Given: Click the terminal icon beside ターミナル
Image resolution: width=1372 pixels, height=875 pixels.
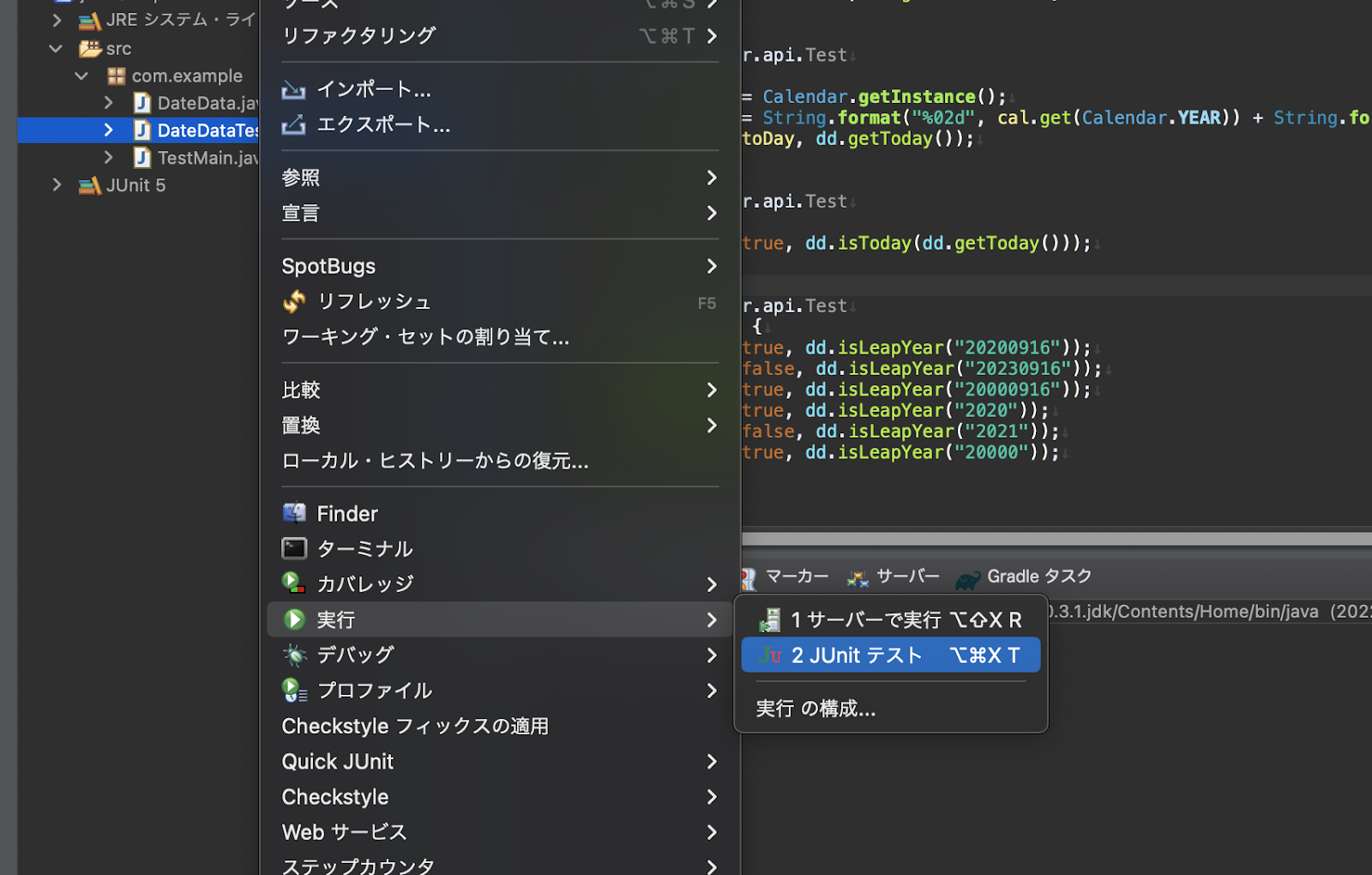Looking at the screenshot, I should coord(294,548).
